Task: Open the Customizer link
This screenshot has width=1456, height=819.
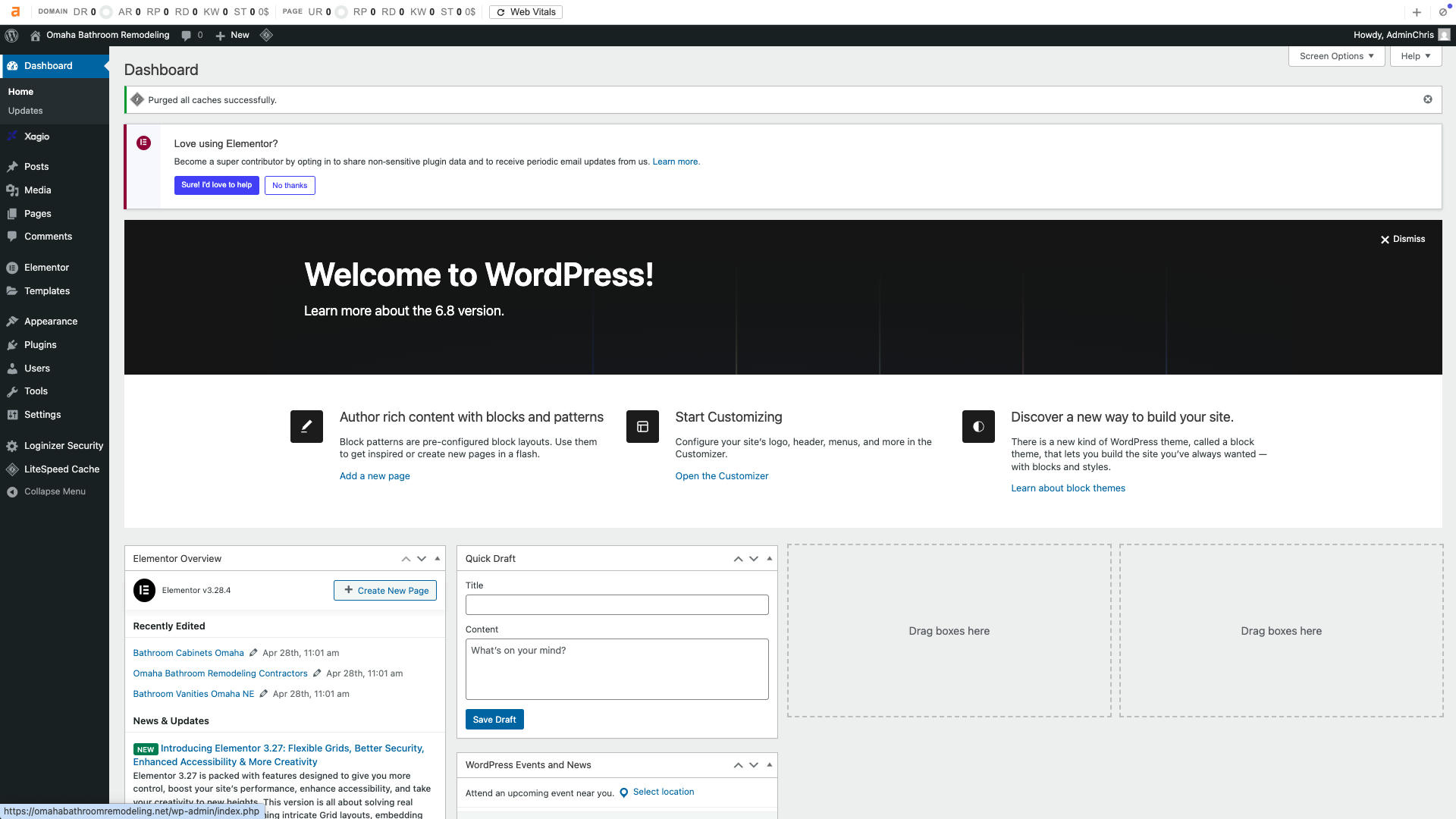Action: [722, 476]
